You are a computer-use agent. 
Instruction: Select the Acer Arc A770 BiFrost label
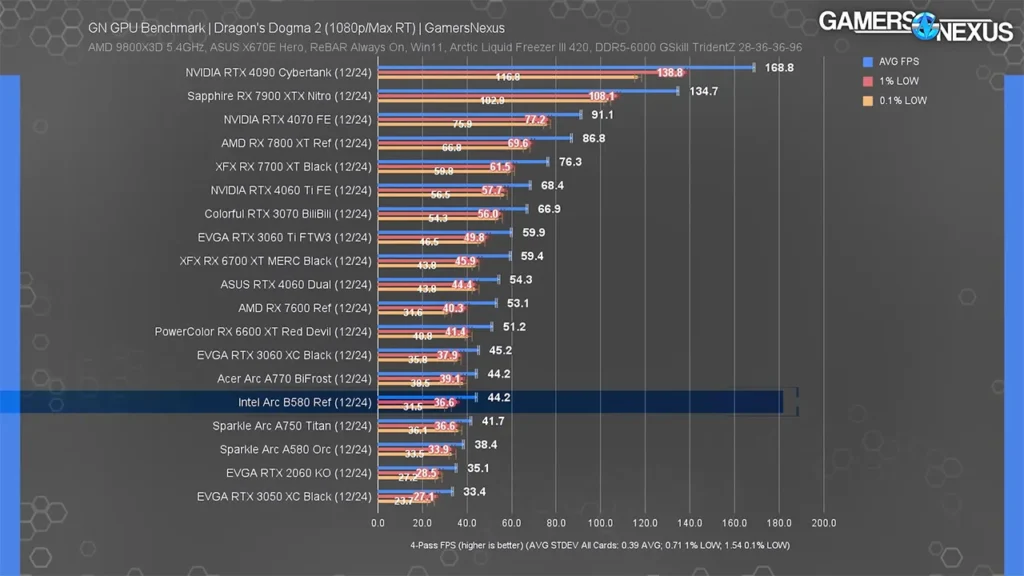295,379
